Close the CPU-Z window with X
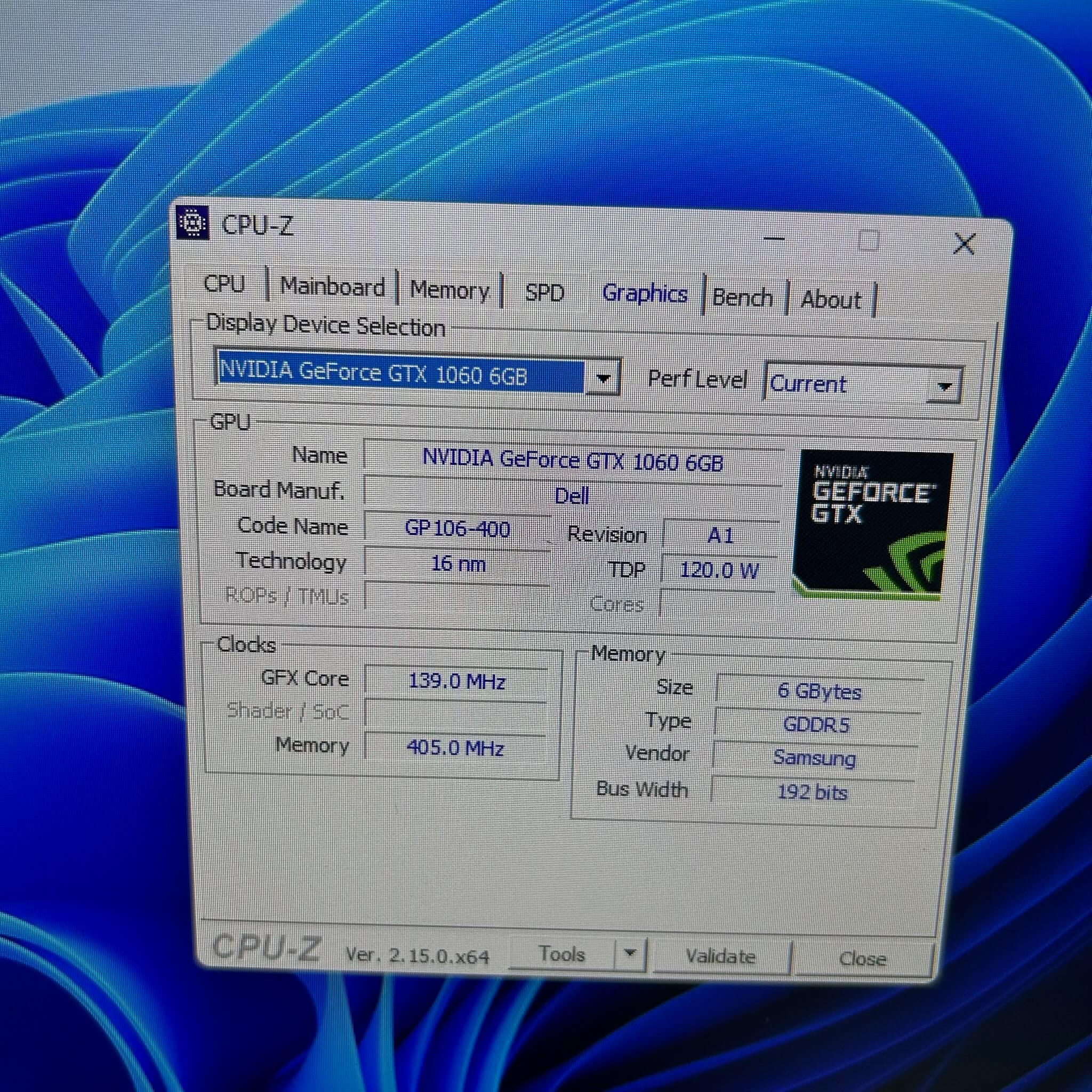The height and width of the screenshot is (1092, 1092). point(963,244)
